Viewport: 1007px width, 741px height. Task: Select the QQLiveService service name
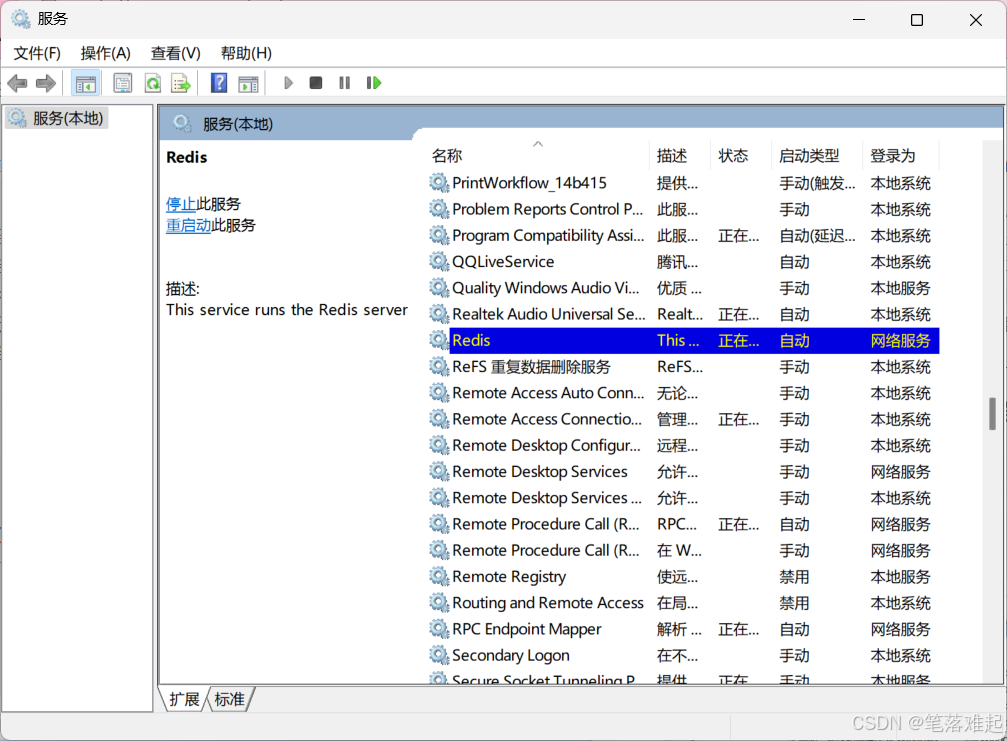pos(503,261)
